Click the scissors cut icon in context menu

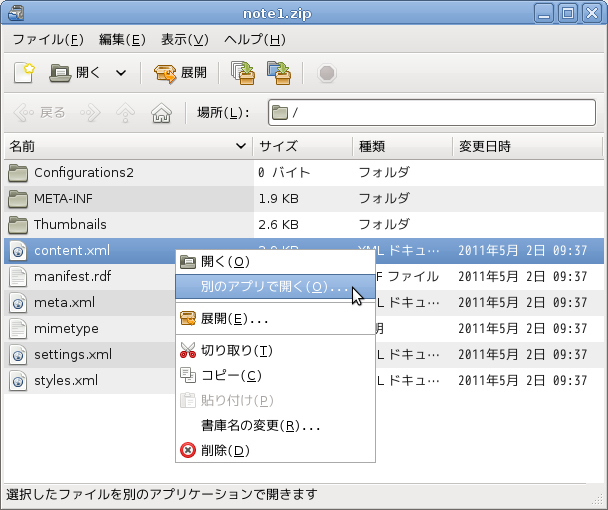188,350
